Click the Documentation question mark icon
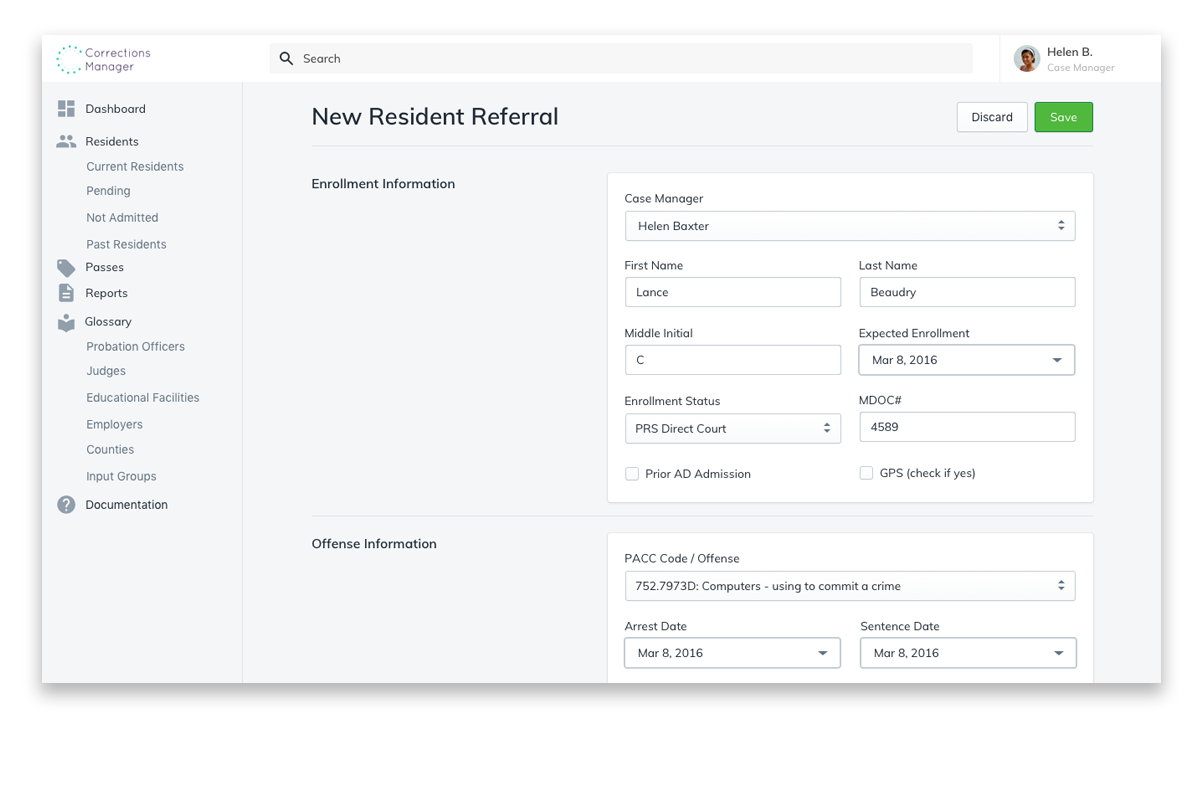Image resolution: width=1200 pixels, height=800 pixels. click(x=66, y=505)
